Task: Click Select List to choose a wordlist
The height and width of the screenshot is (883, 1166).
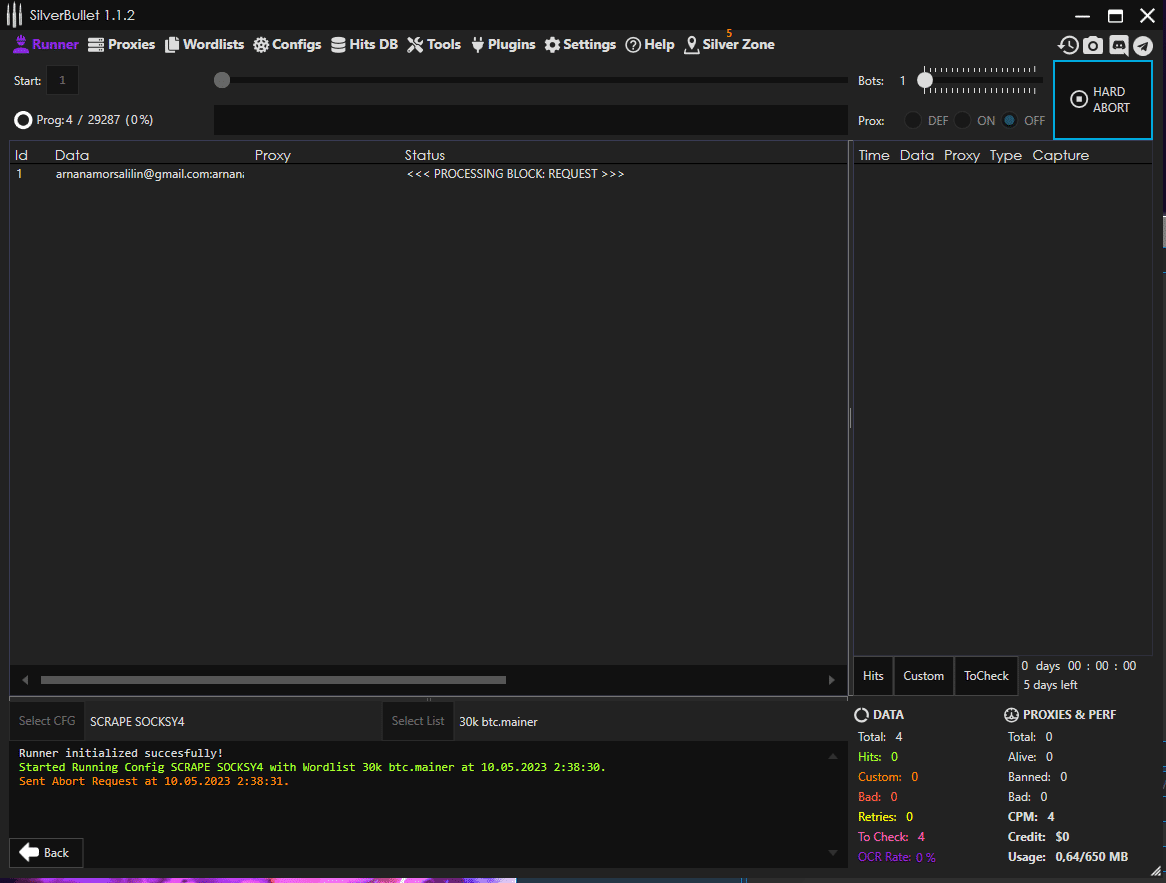Action: 418,721
